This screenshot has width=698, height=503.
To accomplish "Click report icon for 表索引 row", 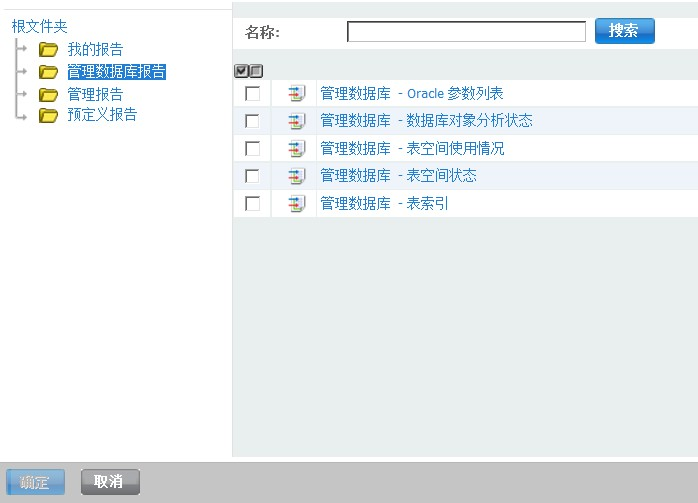I will tap(296, 204).
